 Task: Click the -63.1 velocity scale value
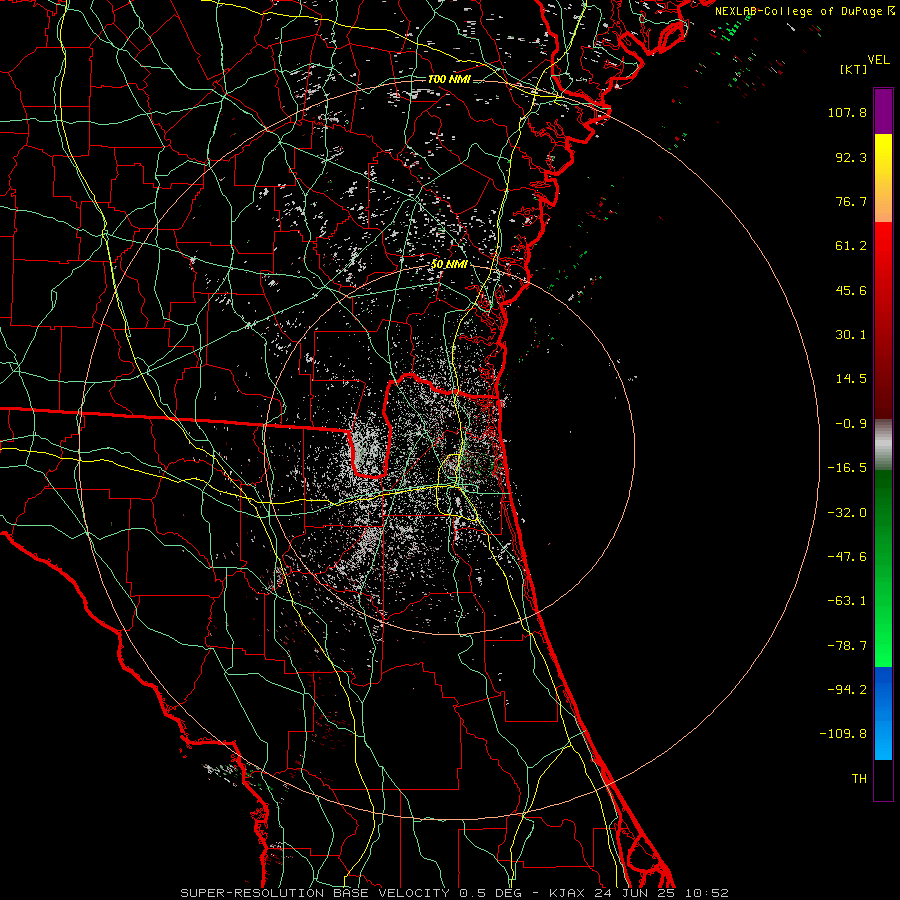coord(847,601)
